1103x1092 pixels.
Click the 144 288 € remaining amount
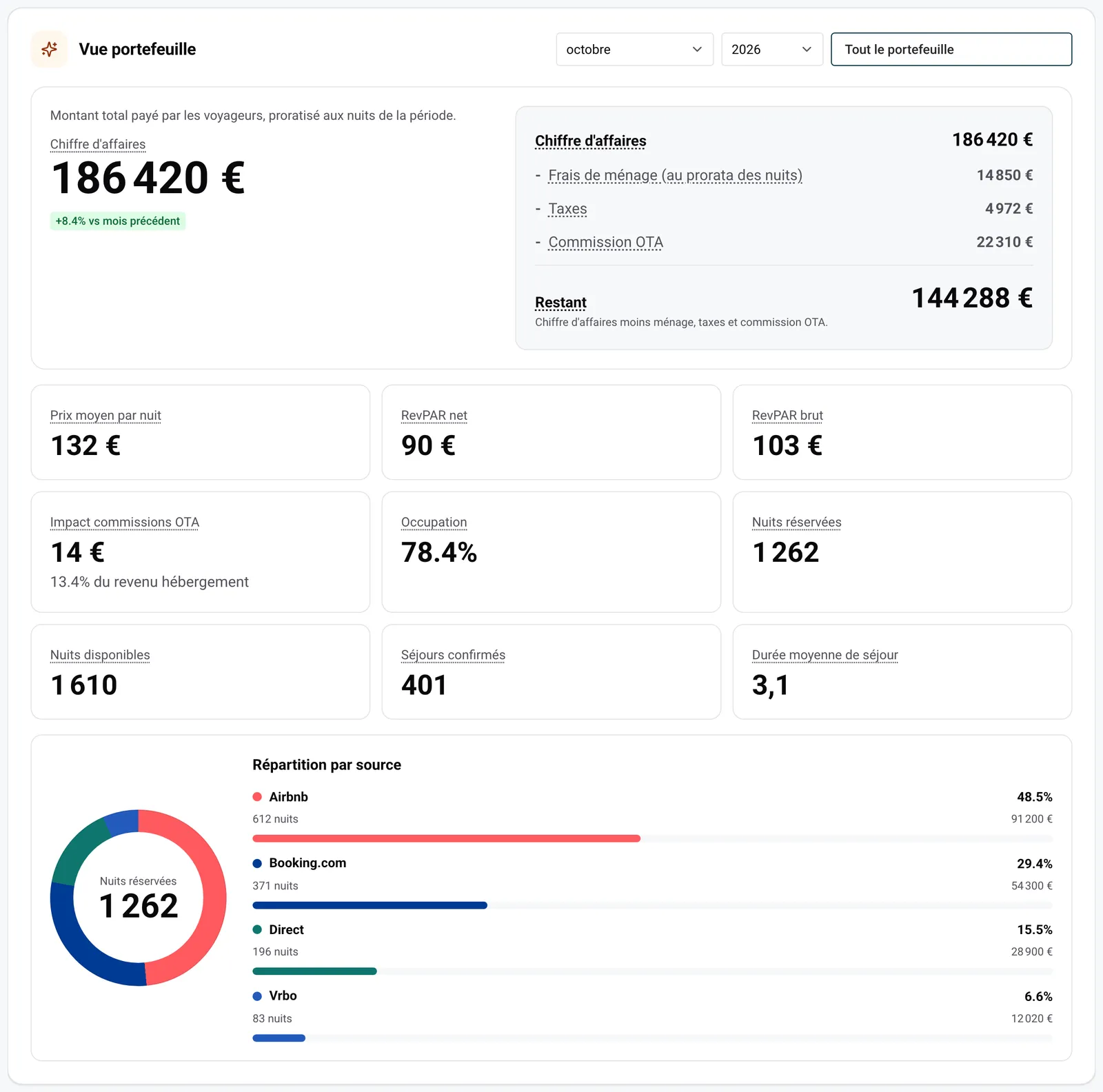972,298
